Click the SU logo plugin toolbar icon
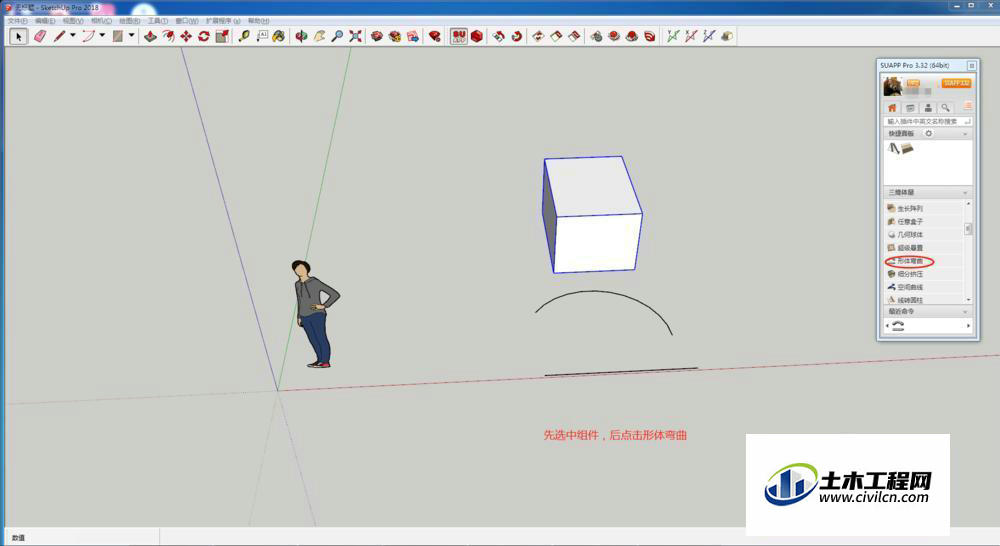This screenshot has height=546, width=1000. [459, 36]
